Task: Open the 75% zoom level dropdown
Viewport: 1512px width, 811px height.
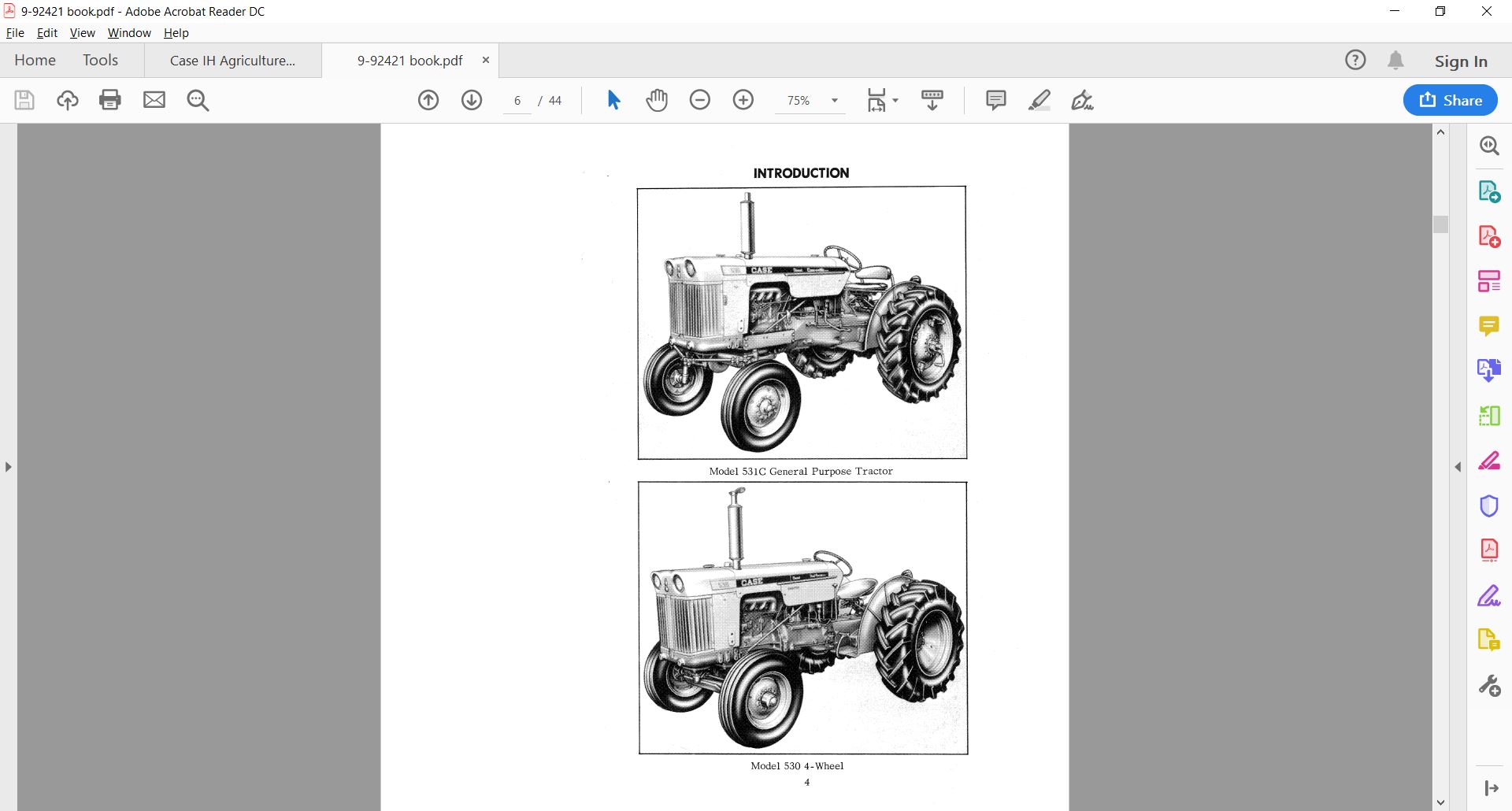Action: (834, 101)
